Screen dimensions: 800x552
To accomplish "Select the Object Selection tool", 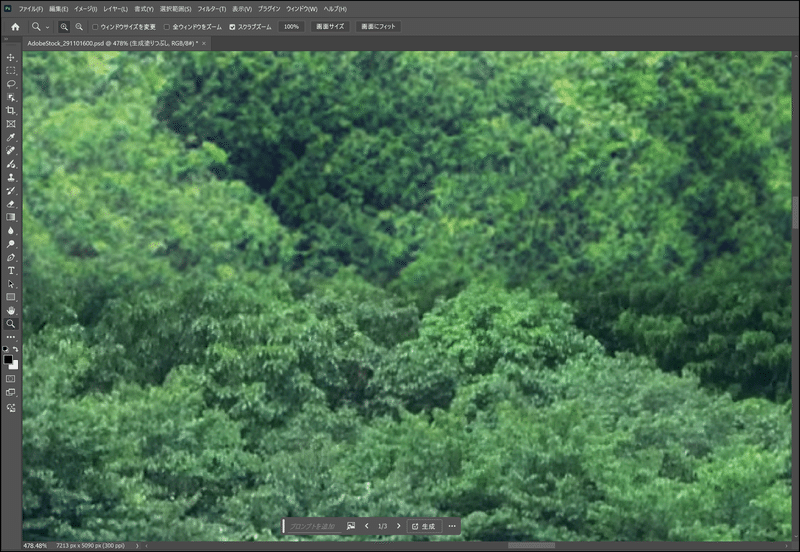I will click(11, 97).
